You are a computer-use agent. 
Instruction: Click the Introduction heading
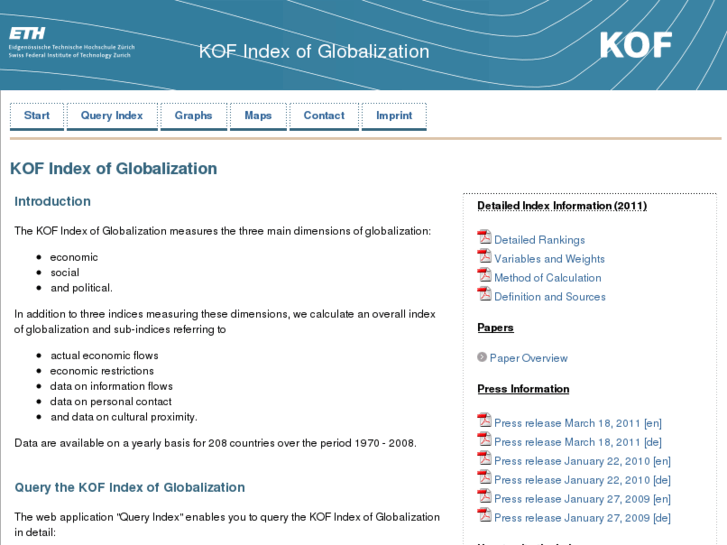(x=52, y=201)
